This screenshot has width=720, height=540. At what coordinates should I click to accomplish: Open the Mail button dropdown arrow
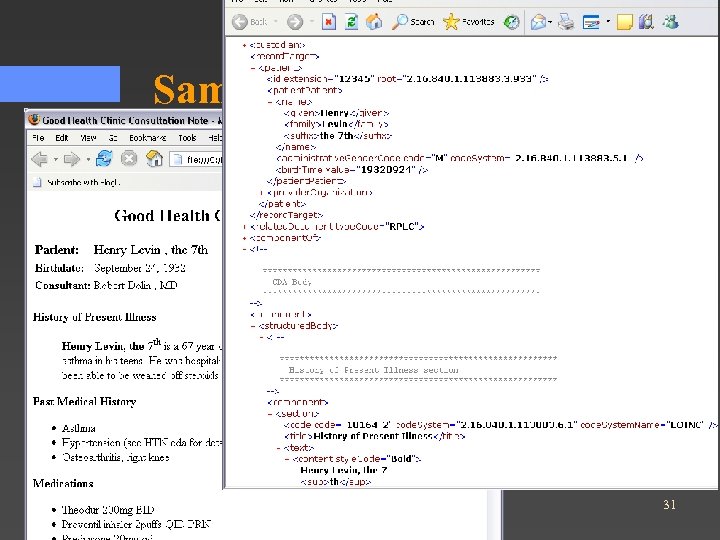point(550,22)
